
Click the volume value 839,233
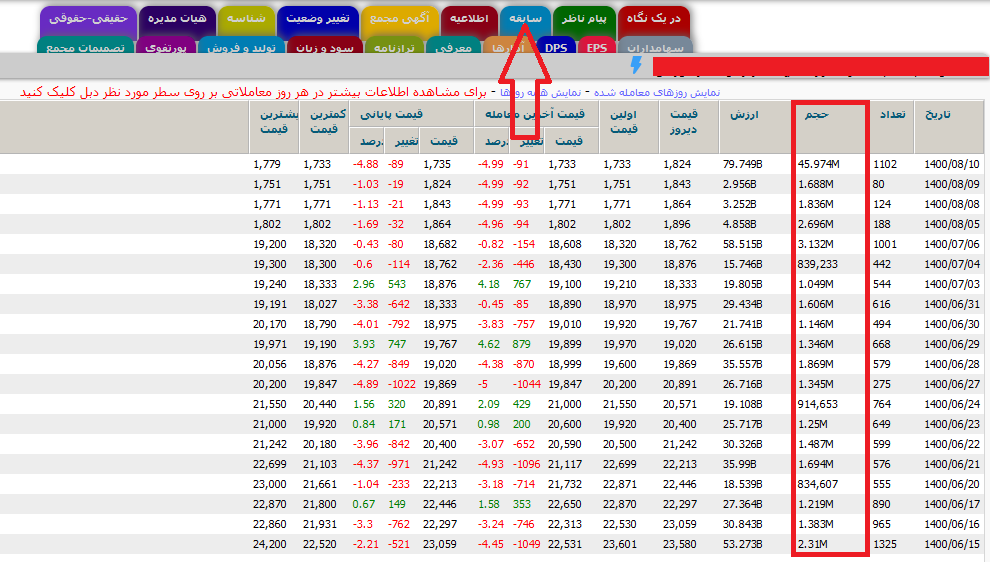tap(818, 265)
